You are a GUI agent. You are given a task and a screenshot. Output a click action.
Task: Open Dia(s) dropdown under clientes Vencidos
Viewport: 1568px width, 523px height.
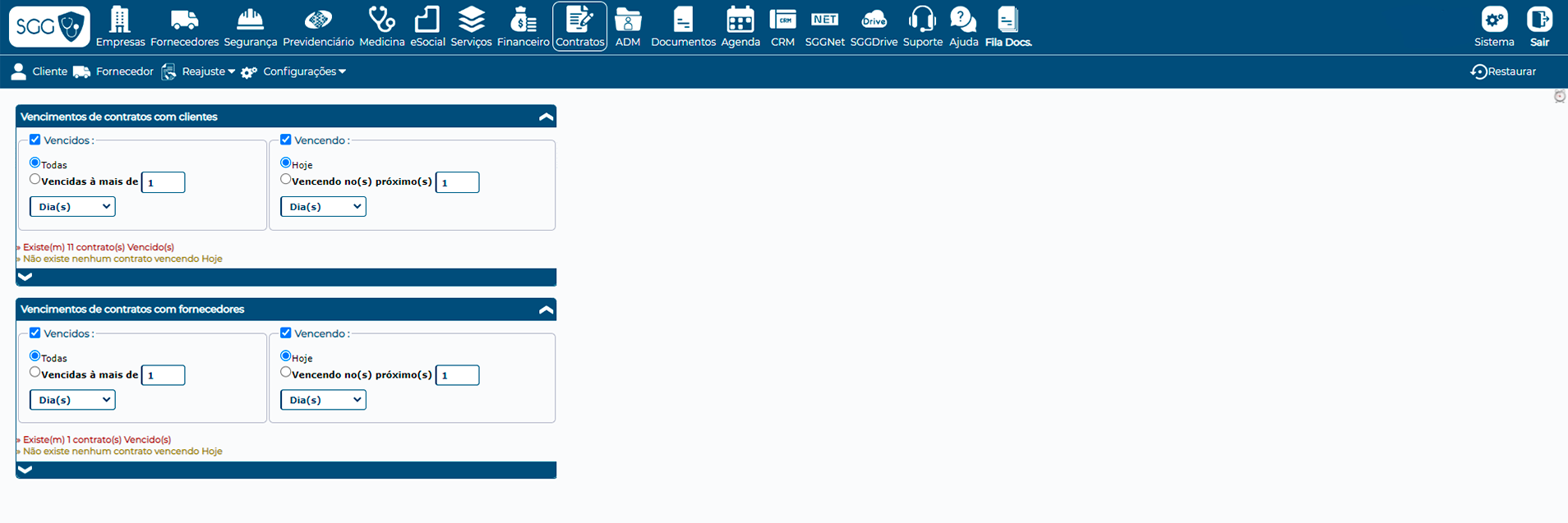click(73, 207)
